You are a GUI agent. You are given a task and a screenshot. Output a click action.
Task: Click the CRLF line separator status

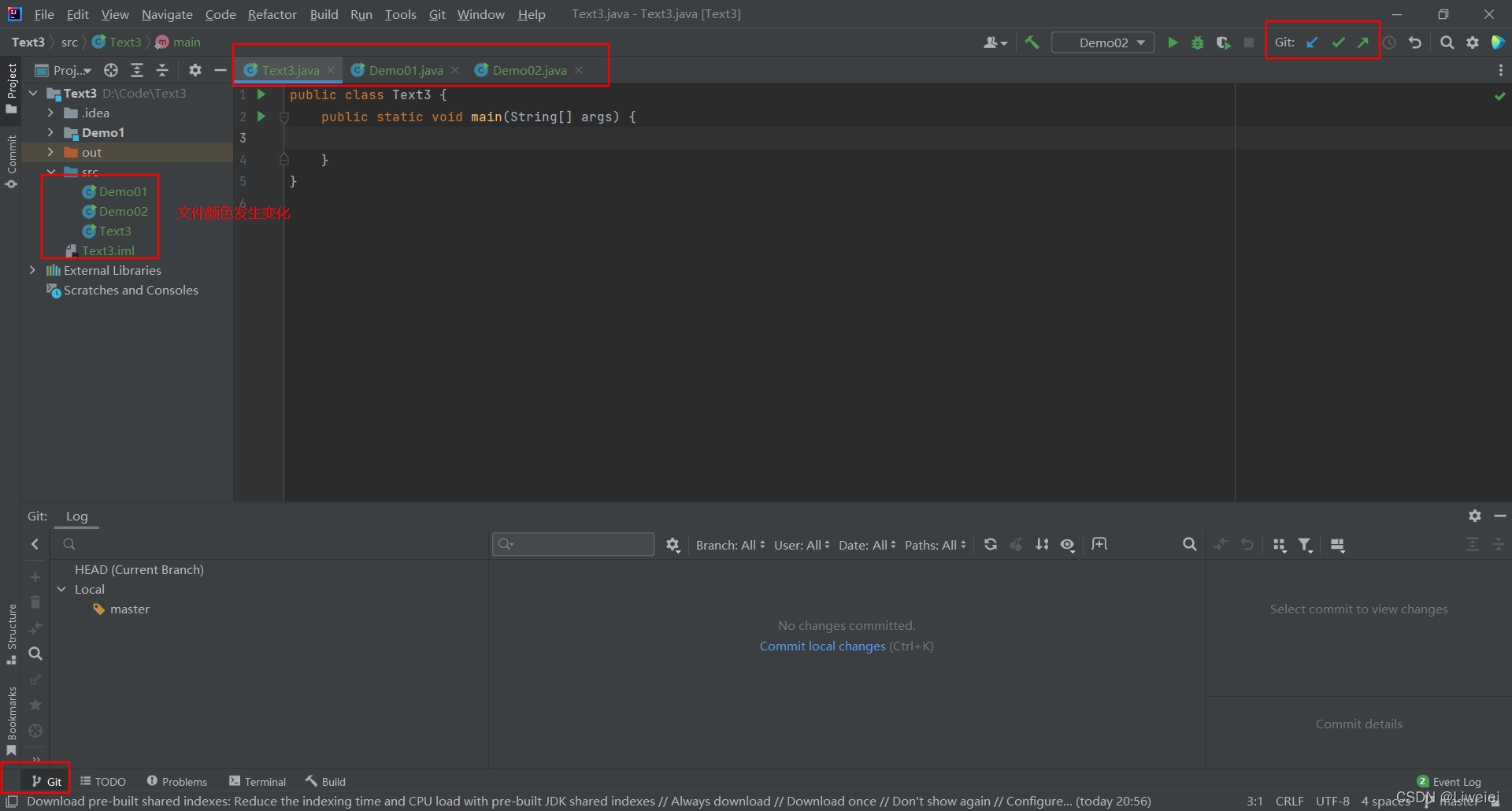(x=1289, y=801)
